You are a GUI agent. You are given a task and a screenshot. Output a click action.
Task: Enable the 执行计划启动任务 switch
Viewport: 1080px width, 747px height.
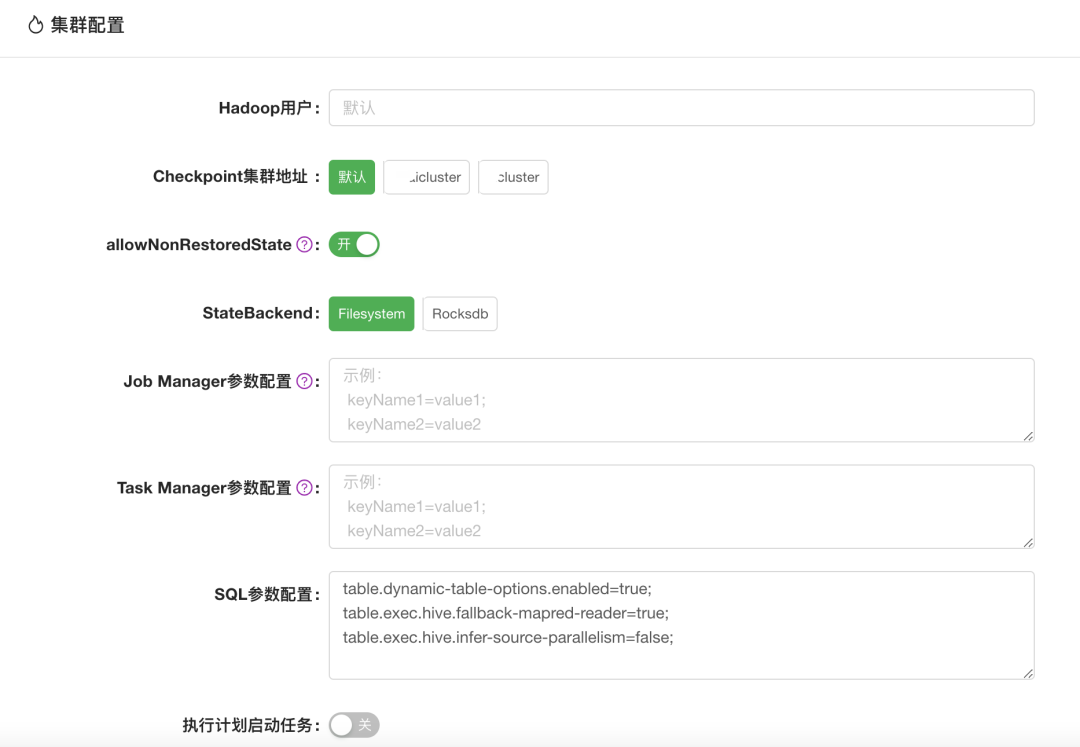pyautogui.click(x=354, y=725)
